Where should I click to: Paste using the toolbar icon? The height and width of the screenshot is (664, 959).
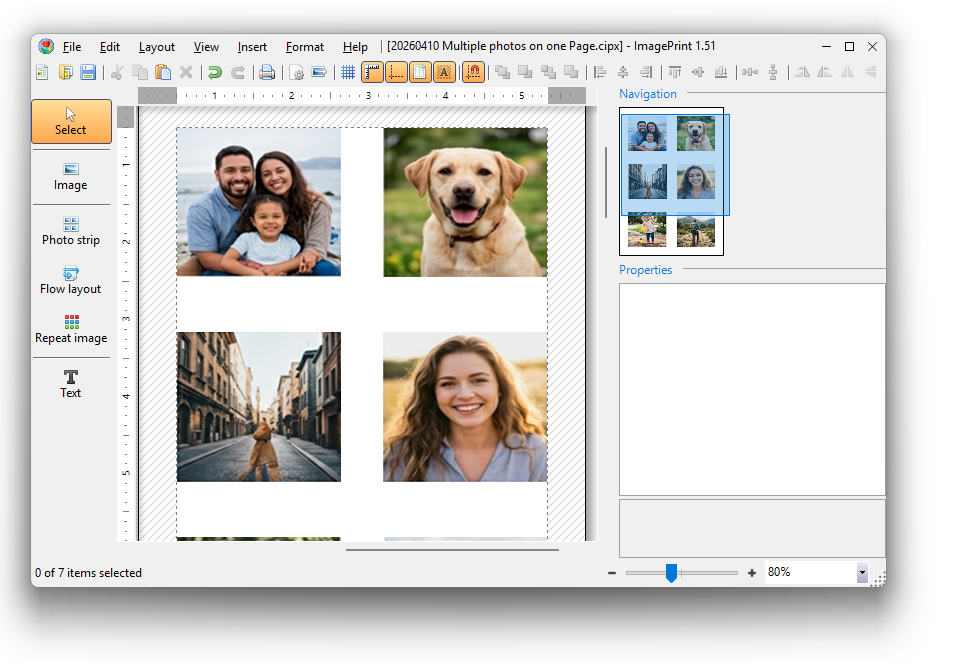click(162, 71)
